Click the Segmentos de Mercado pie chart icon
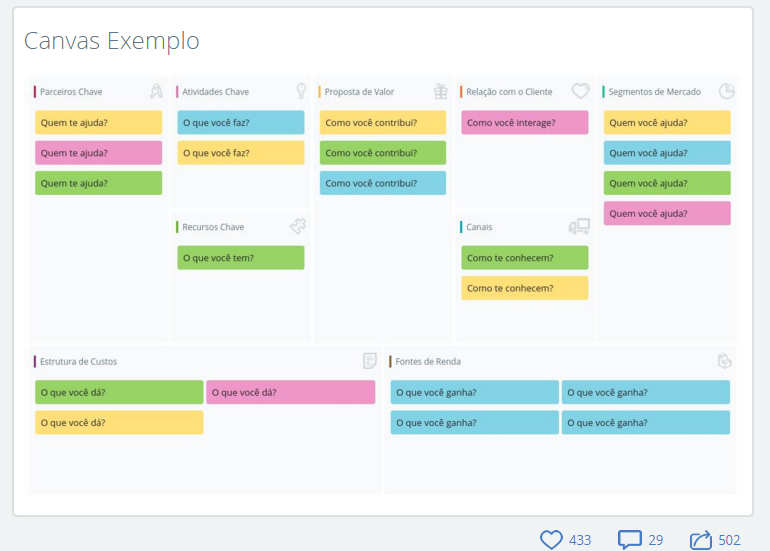This screenshot has height=551, width=770. (x=726, y=91)
